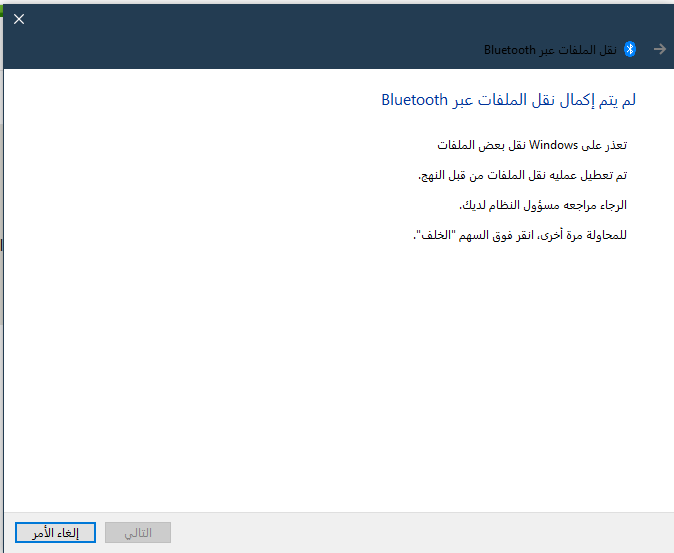The width and height of the screenshot is (674, 553).
Task: Click the window title نقل الملفات عبر Bluetooth
Action: click(550, 50)
